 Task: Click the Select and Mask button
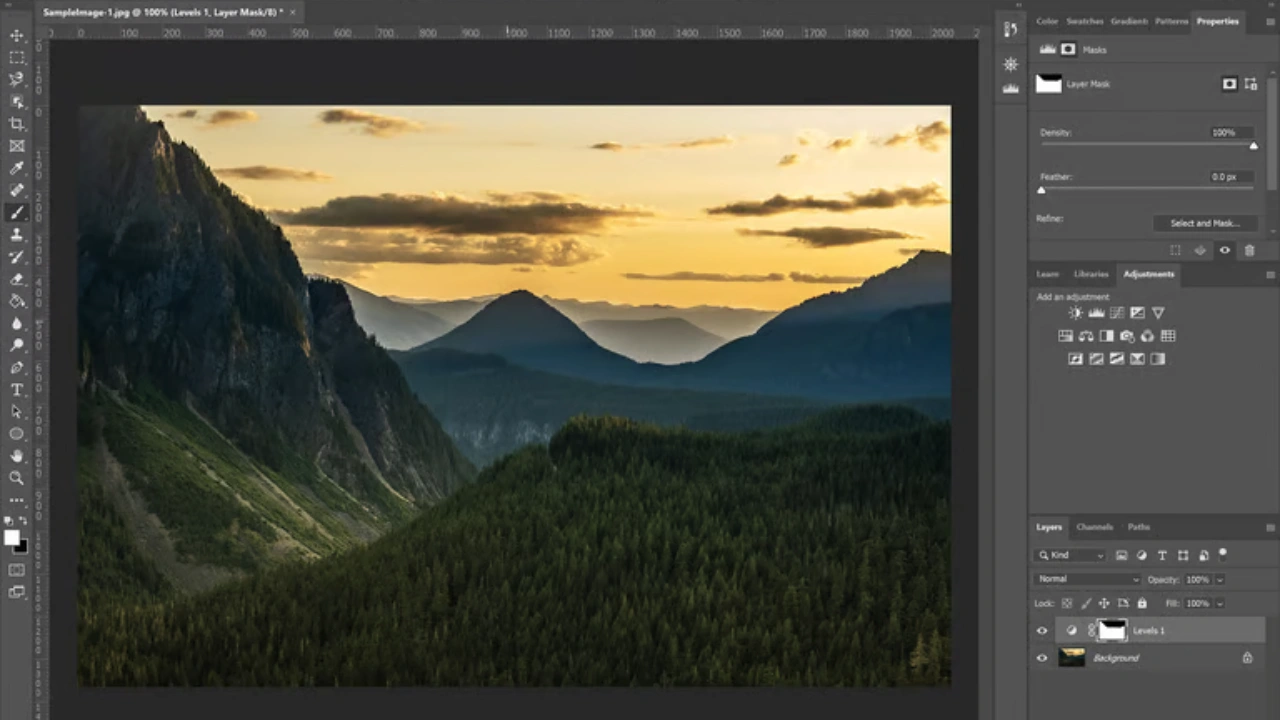click(x=1204, y=222)
